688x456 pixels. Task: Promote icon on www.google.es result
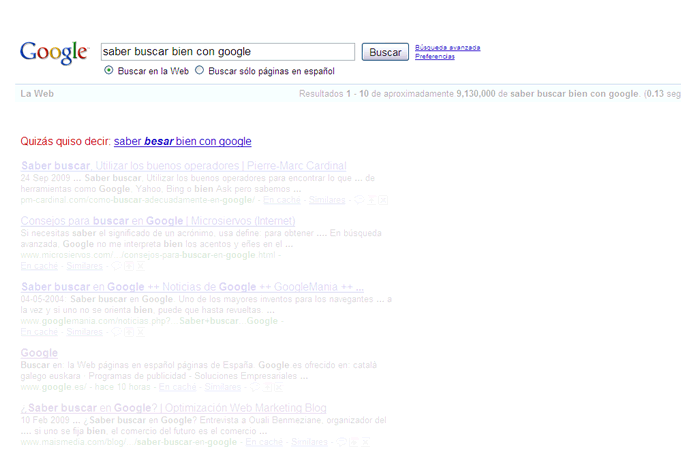click(267, 387)
